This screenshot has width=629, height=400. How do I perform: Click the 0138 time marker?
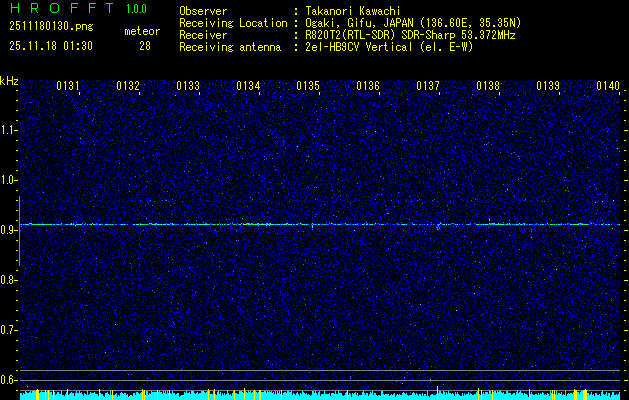[x=488, y=85]
